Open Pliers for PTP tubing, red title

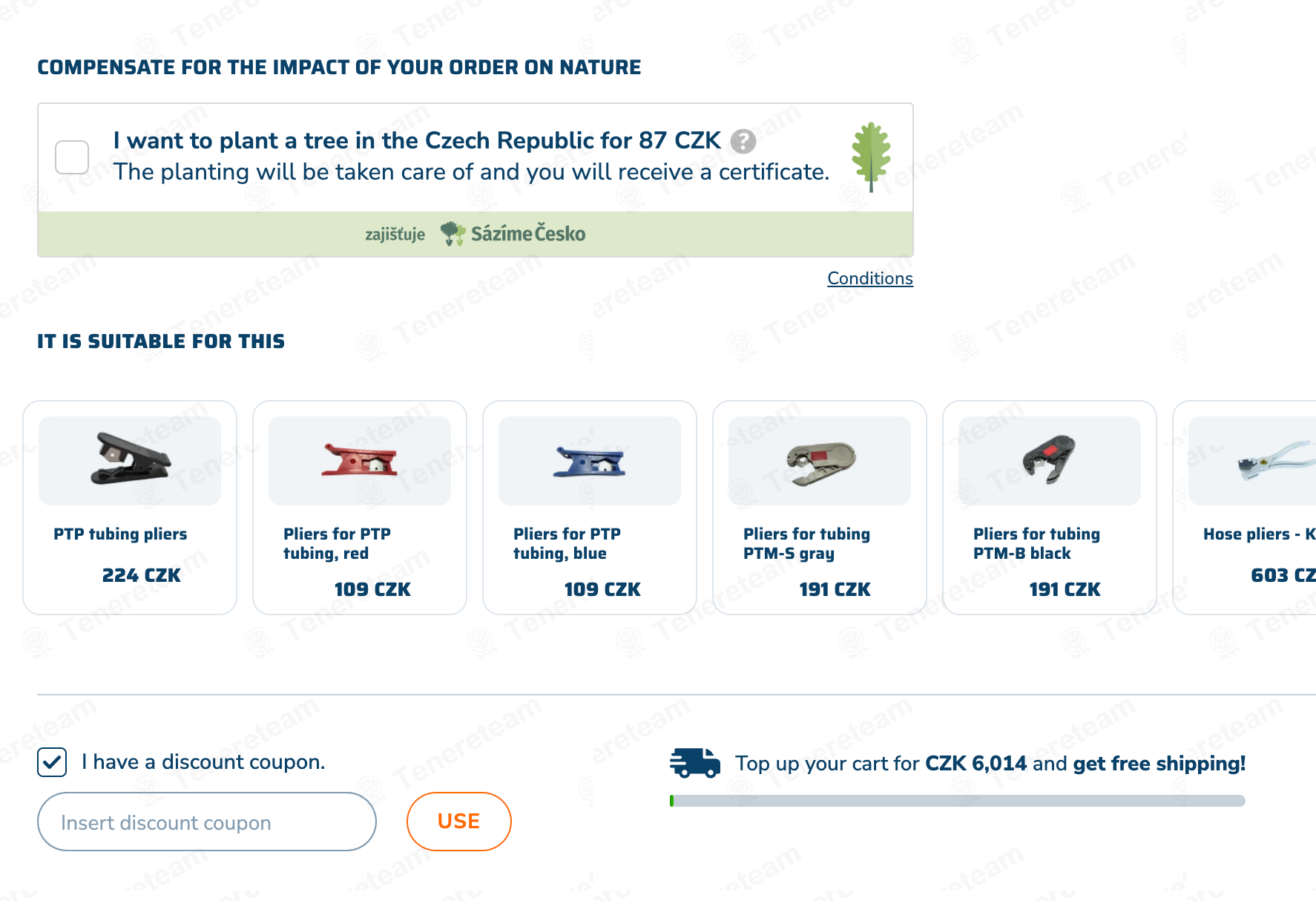coord(337,543)
